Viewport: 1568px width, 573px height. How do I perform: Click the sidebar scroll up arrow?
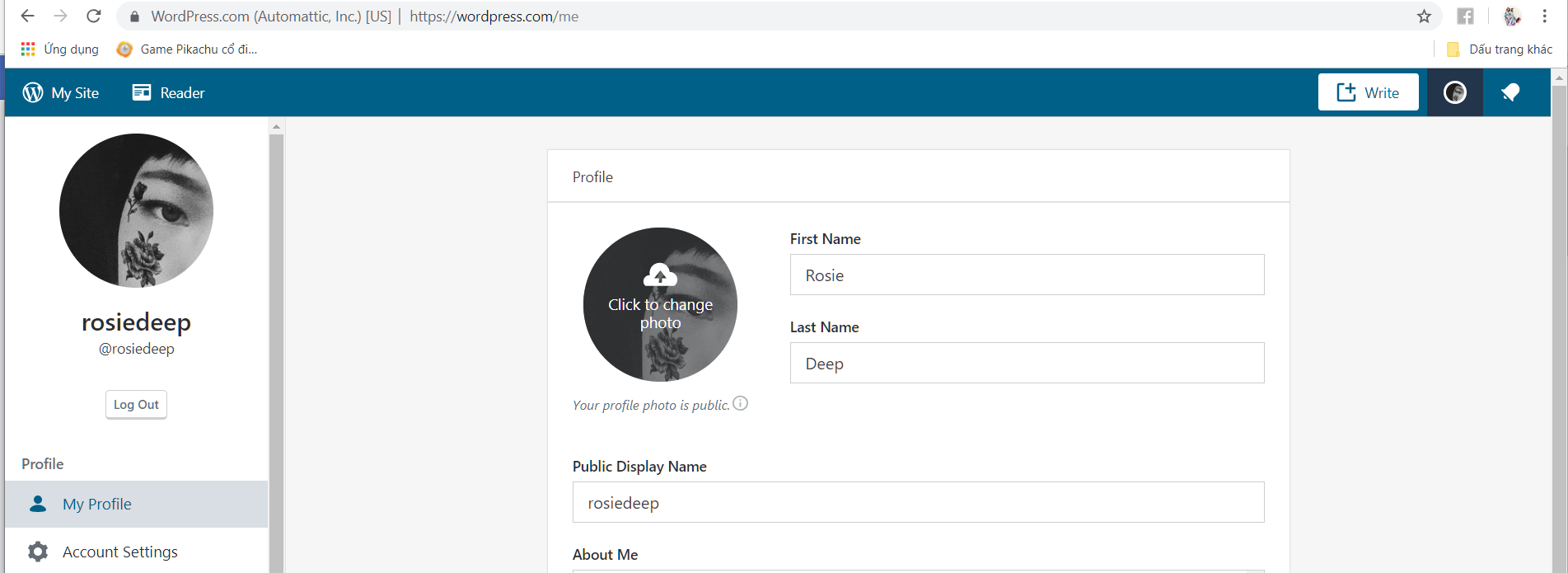pyautogui.click(x=277, y=126)
